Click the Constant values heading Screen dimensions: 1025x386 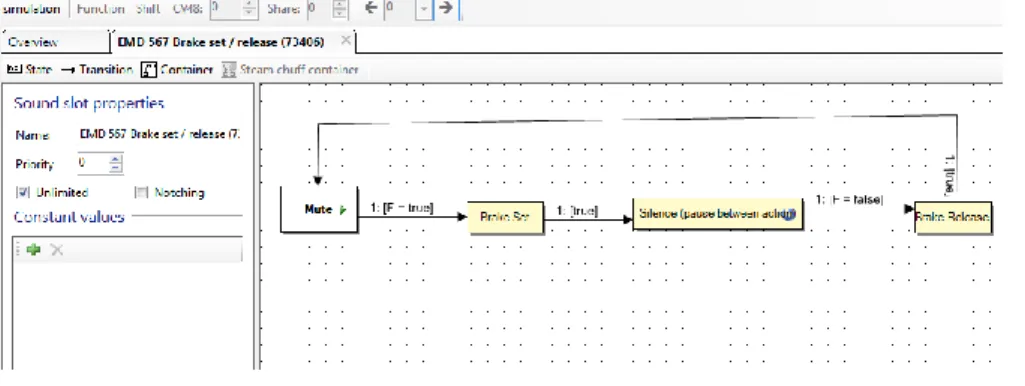click(69, 217)
